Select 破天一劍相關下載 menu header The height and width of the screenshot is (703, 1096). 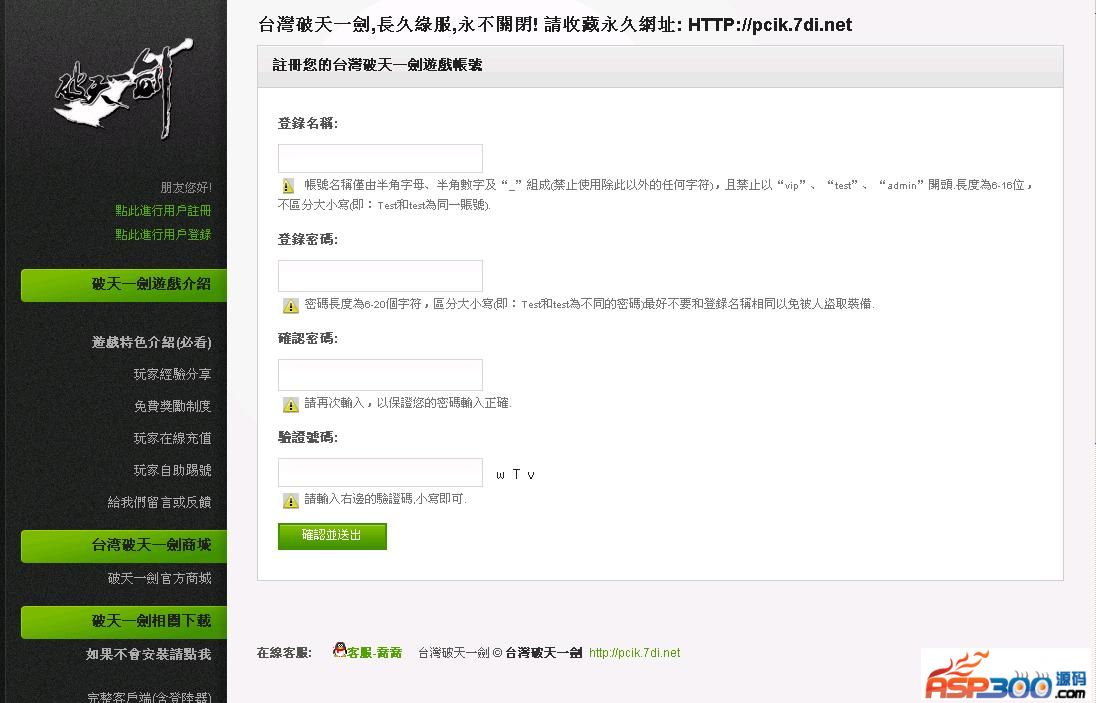tap(124, 621)
